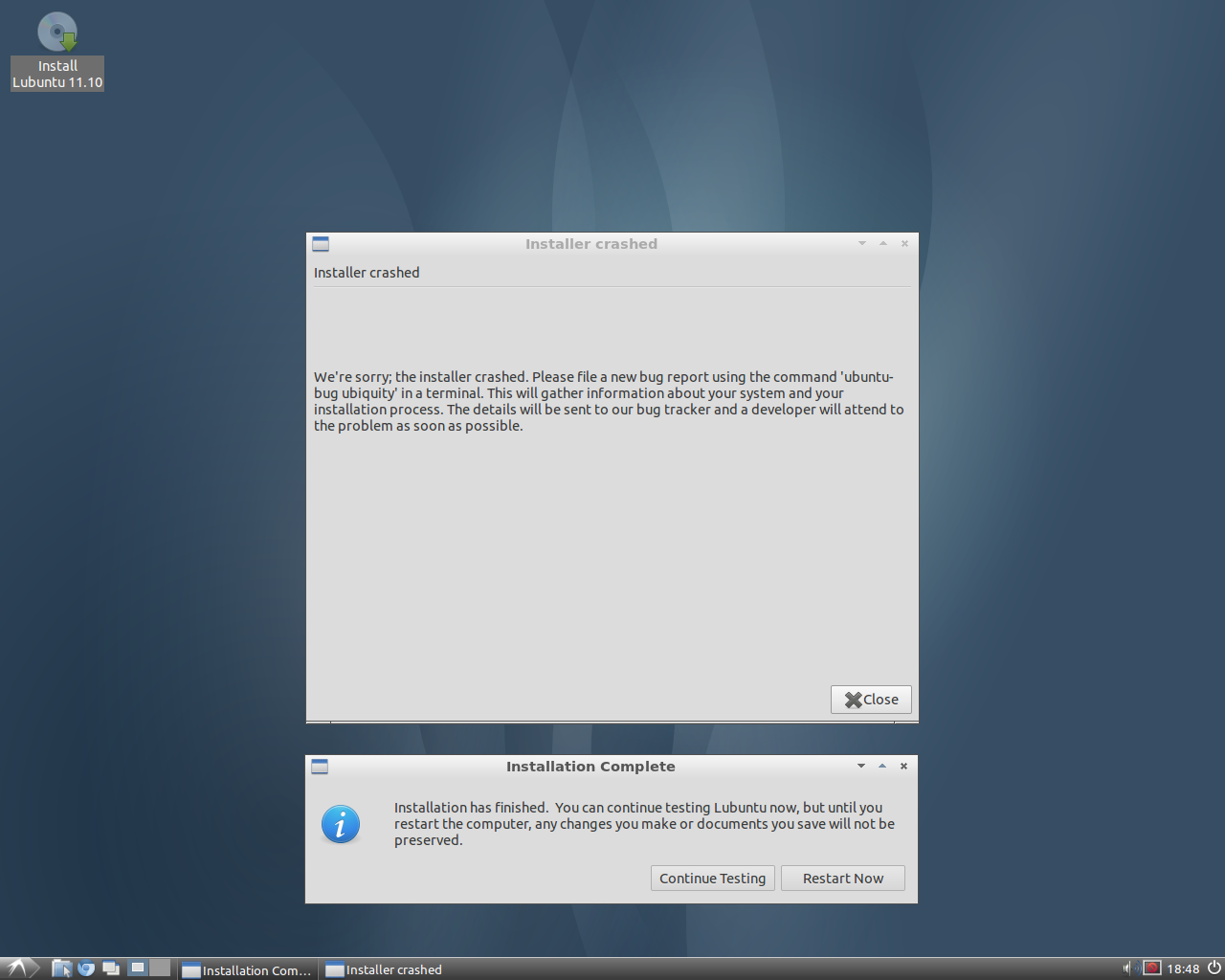Select Restart Now
The height and width of the screenshot is (980, 1225).
(x=843, y=879)
